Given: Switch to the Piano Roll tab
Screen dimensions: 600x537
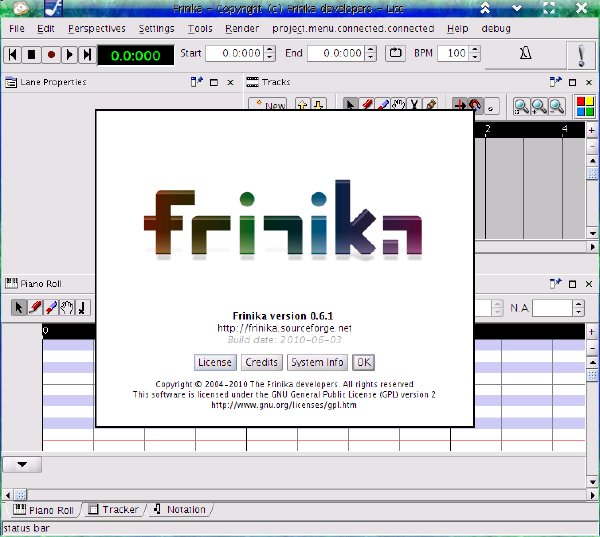Looking at the screenshot, I should click(44, 510).
